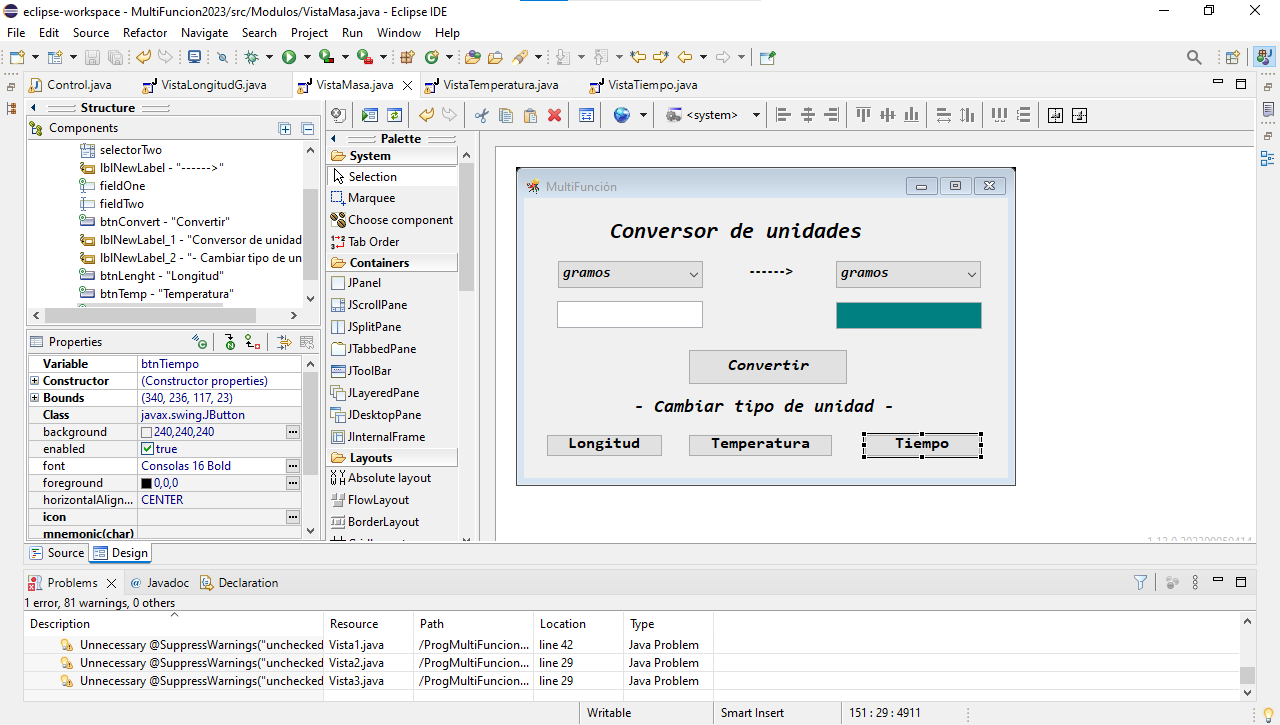Click the Center horizontally in window icon
1280x725 pixels.
coord(1055,115)
